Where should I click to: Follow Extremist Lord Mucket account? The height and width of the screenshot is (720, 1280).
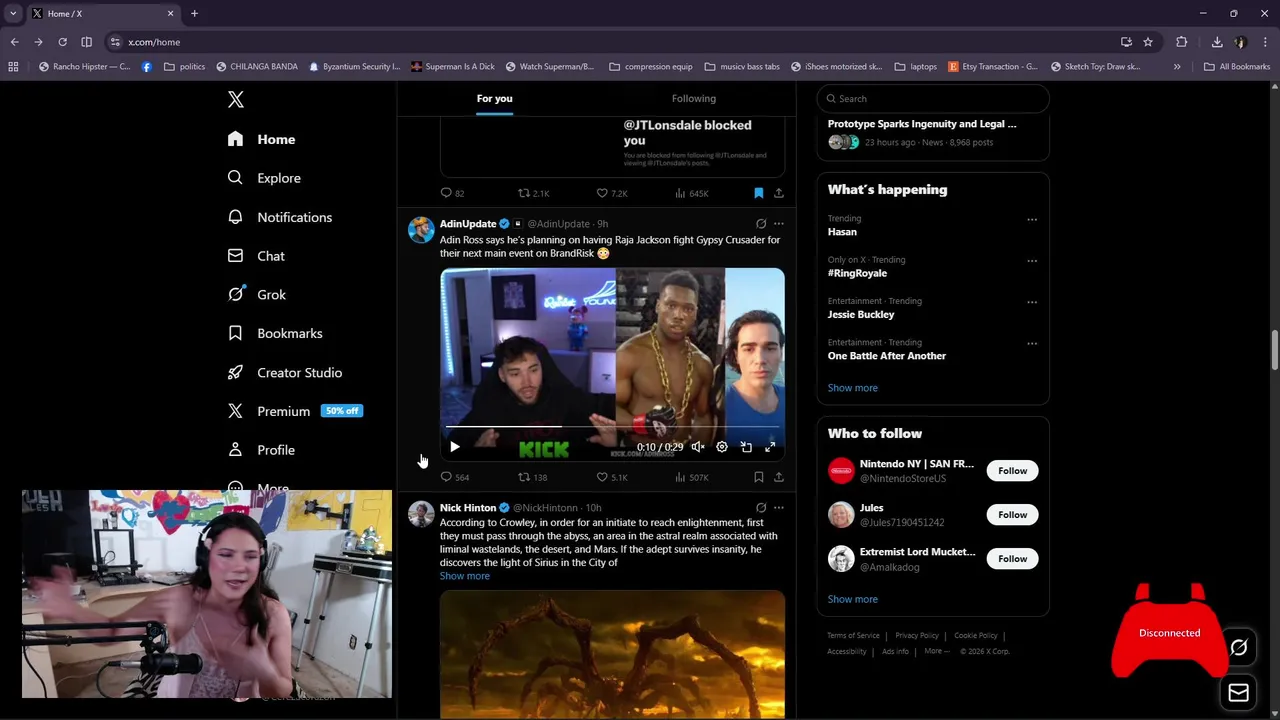1012,559
